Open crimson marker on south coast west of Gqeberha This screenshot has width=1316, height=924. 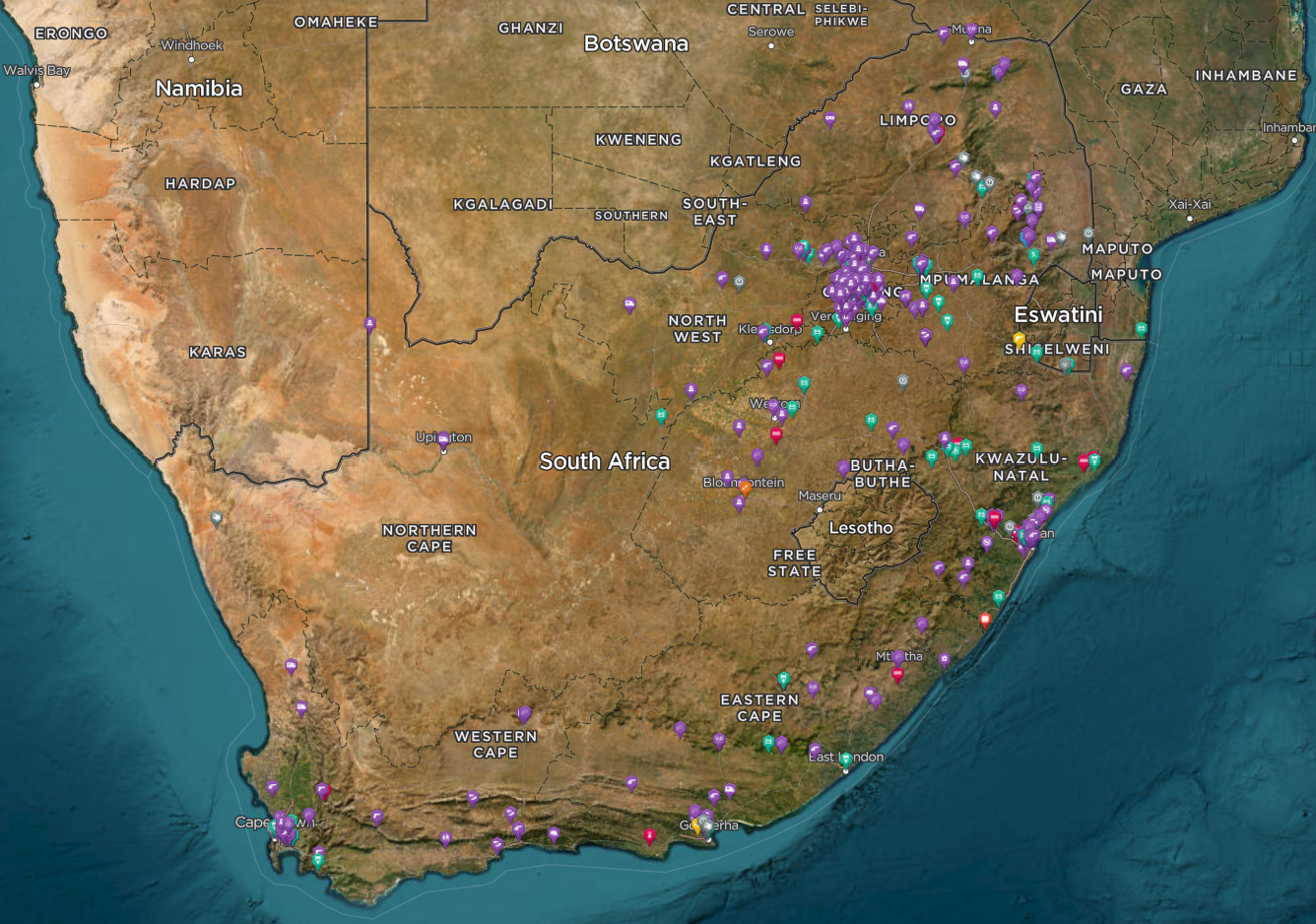649,836
